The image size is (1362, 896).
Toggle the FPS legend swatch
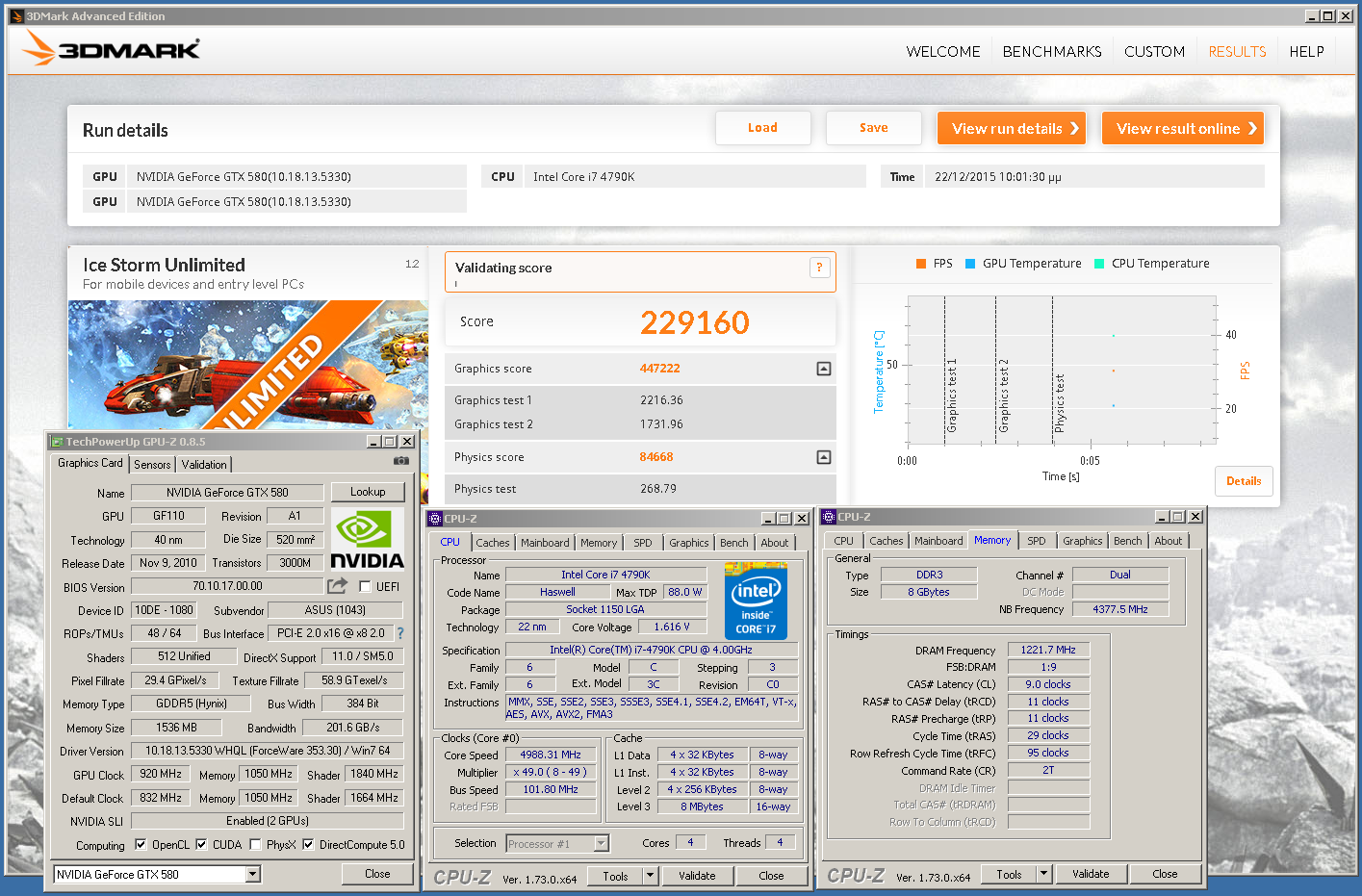pyautogui.click(x=921, y=264)
